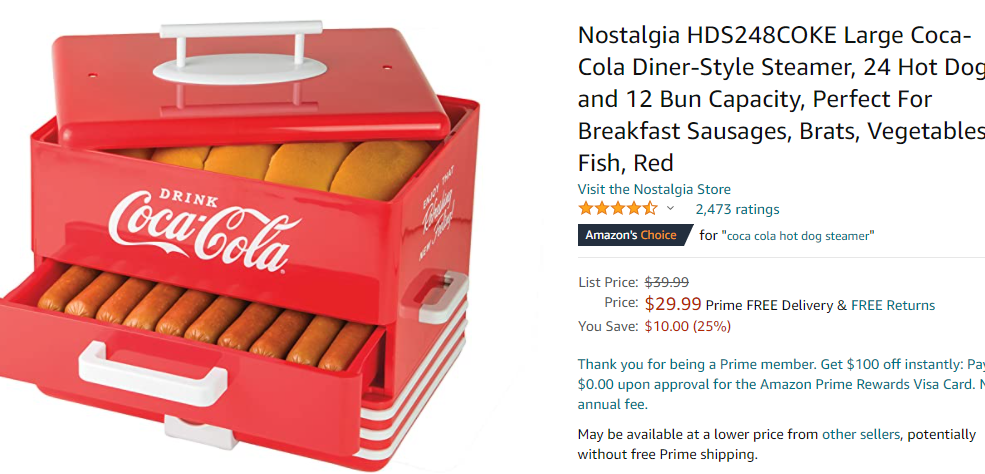
Task: Open "coca cola hot dog steamer" search link
Action: point(799,235)
